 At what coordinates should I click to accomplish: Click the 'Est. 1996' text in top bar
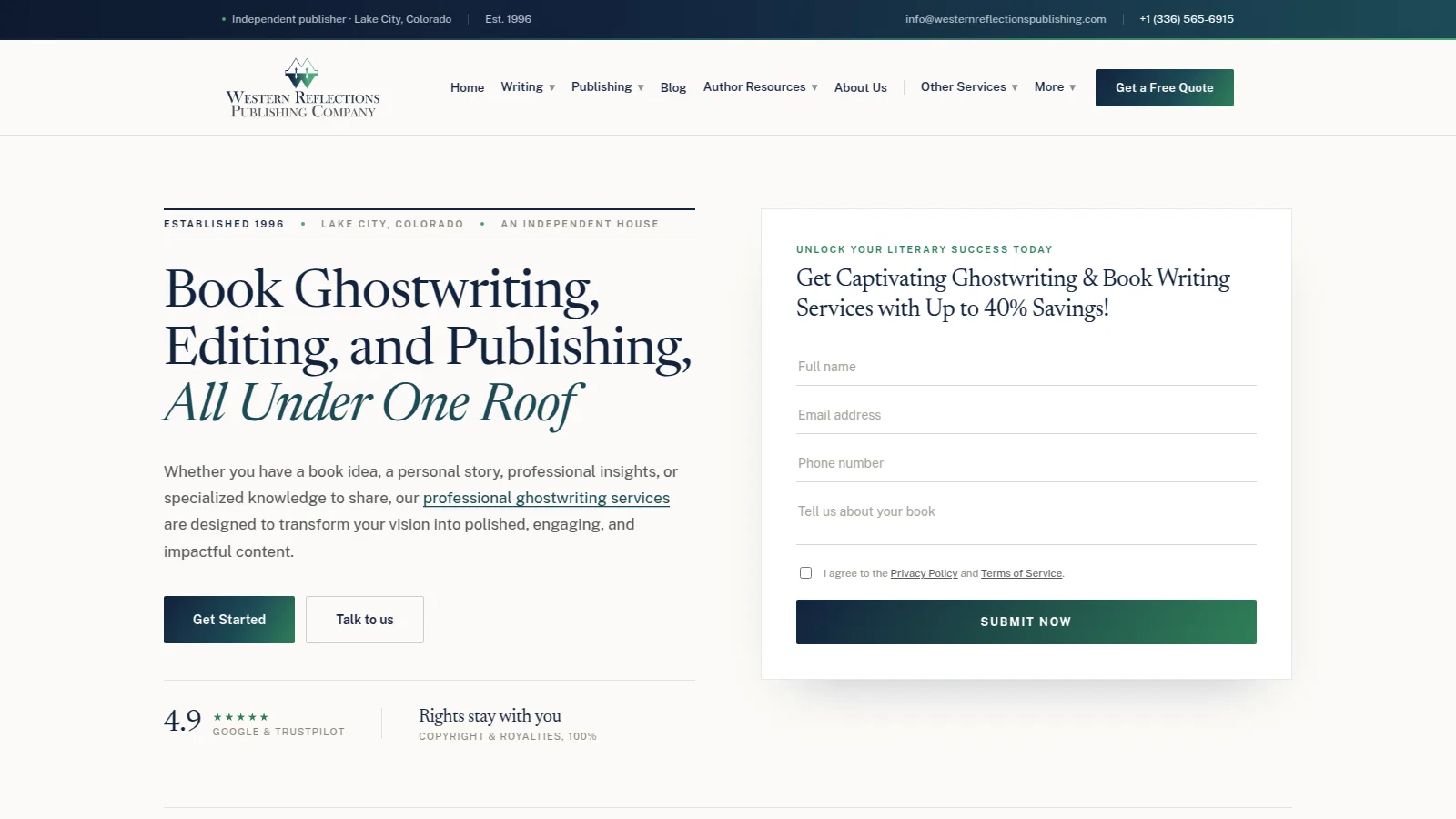[508, 19]
